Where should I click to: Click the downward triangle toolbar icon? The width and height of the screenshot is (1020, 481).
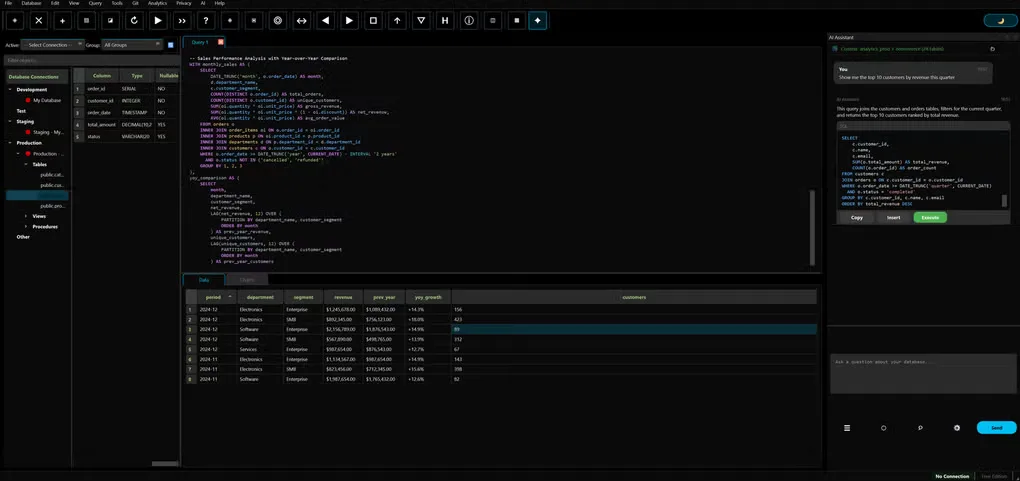click(x=421, y=21)
